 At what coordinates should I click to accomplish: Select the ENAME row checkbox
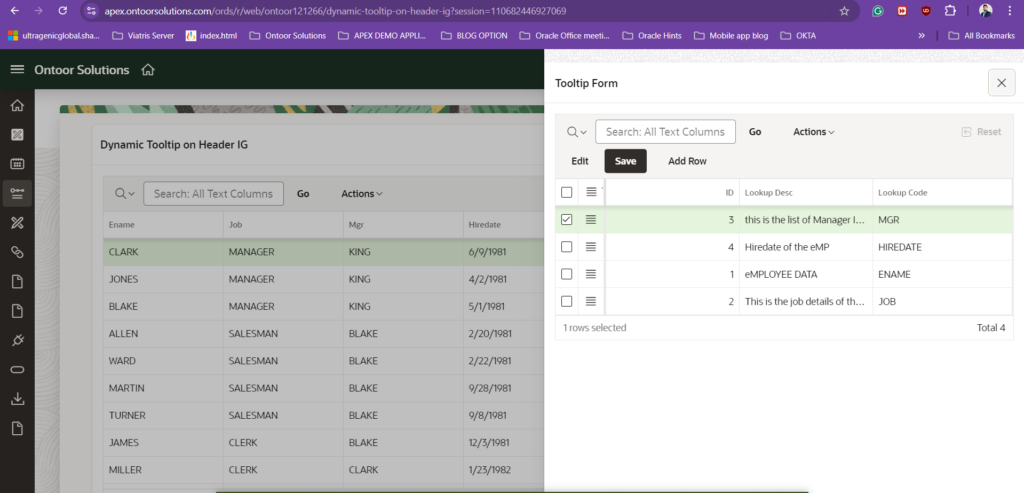click(x=567, y=274)
